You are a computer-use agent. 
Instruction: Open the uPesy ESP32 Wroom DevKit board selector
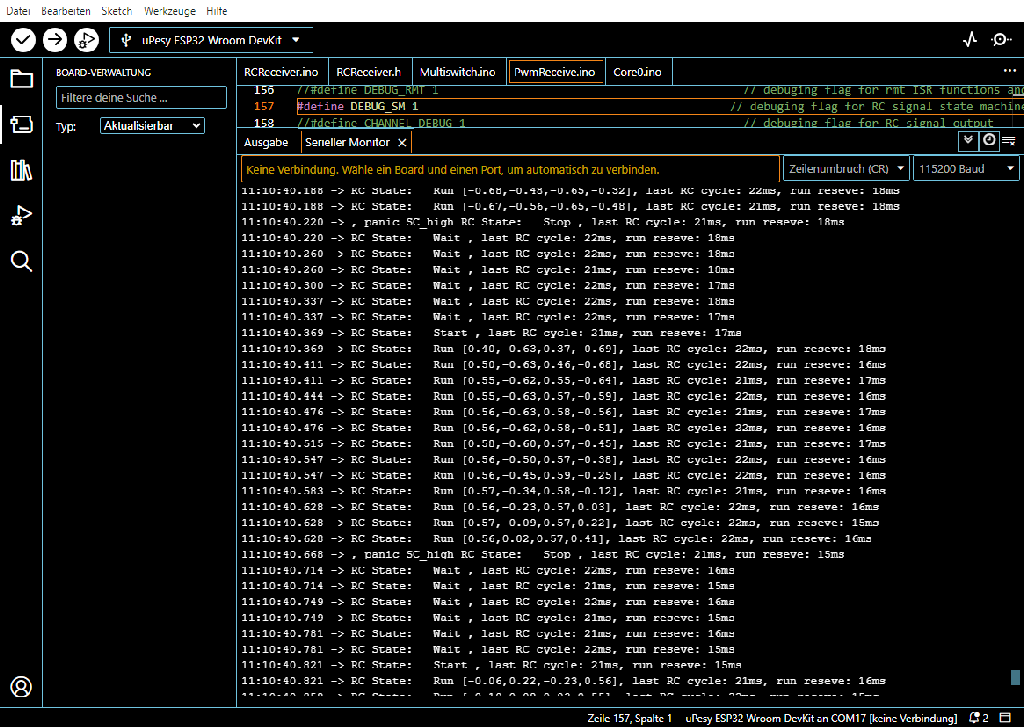click(208, 40)
